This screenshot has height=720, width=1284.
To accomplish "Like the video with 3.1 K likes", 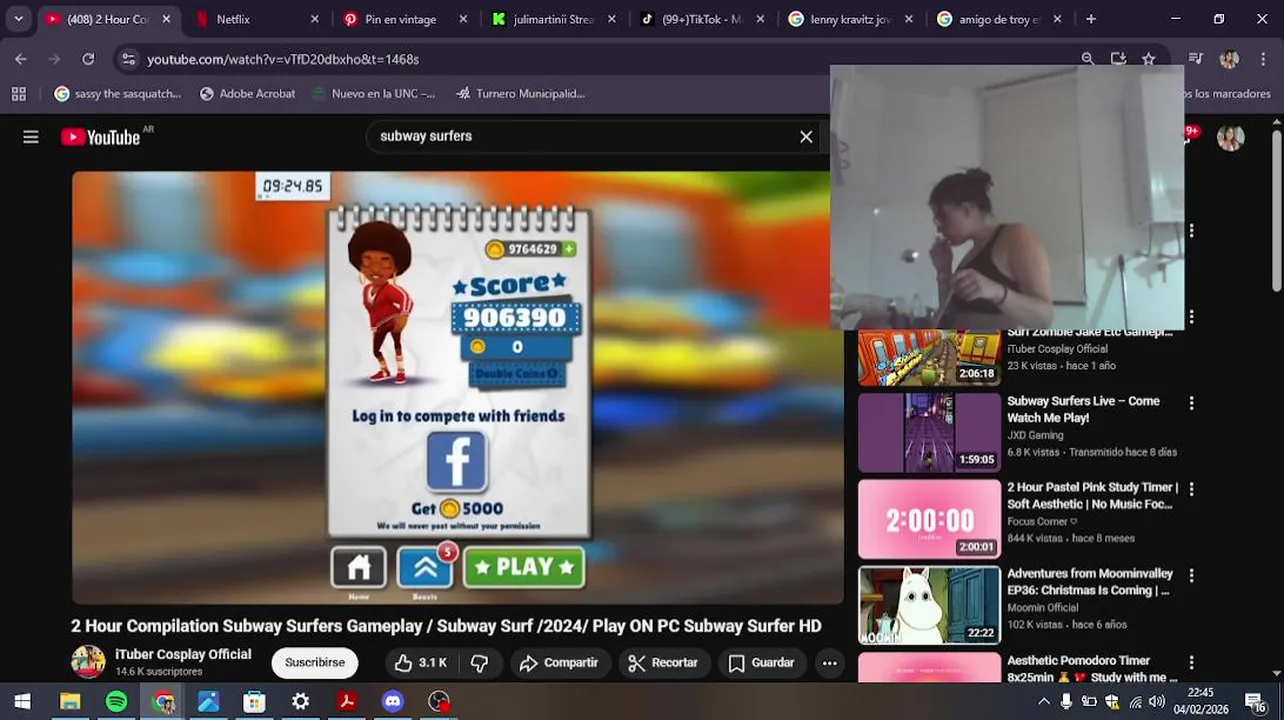I will [420, 663].
